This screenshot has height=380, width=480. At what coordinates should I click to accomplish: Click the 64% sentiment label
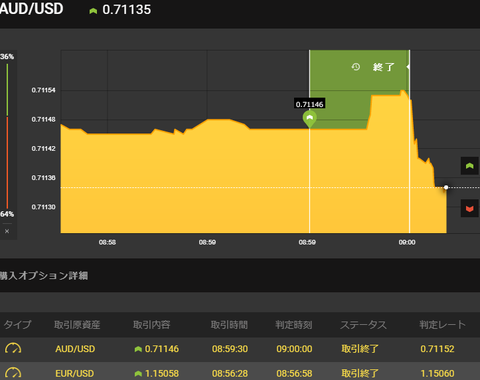[x=7, y=214]
